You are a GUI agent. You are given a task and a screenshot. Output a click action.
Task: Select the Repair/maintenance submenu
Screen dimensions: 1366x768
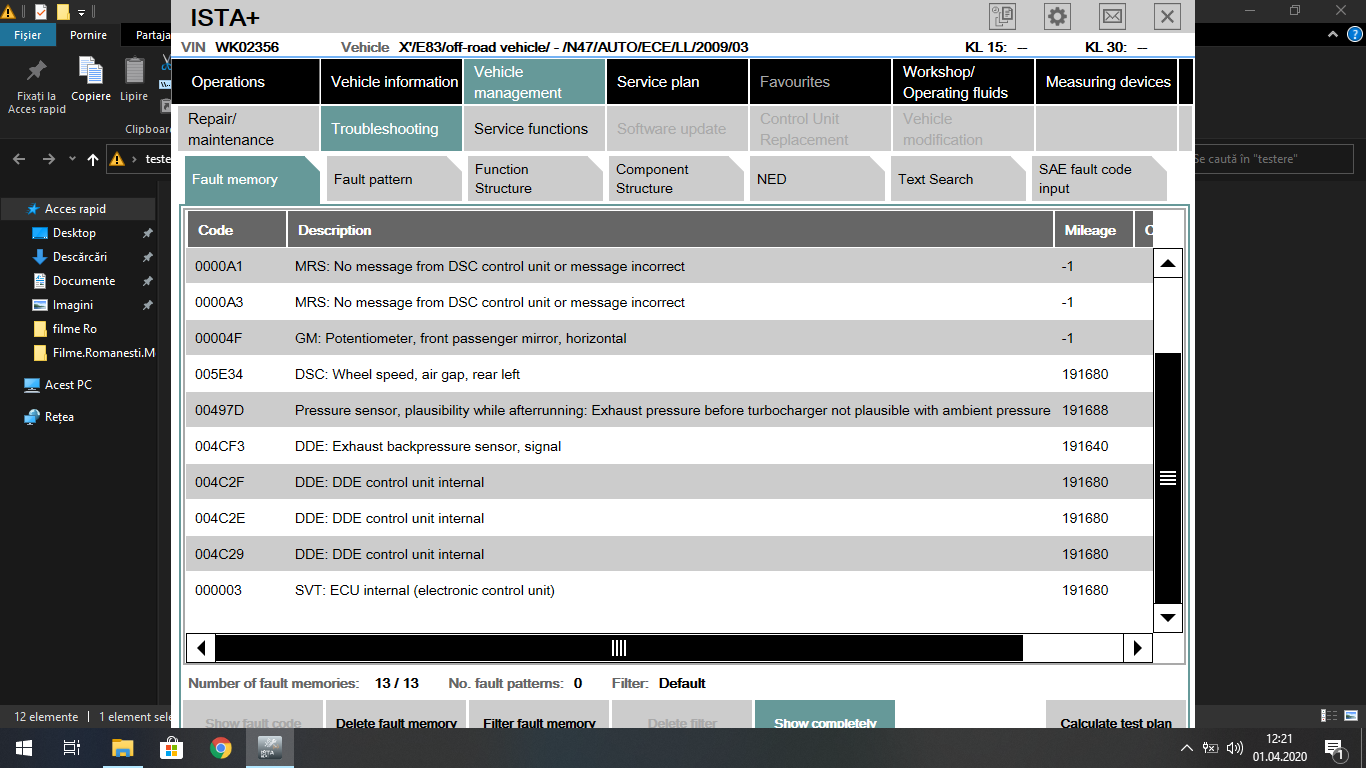(x=248, y=129)
